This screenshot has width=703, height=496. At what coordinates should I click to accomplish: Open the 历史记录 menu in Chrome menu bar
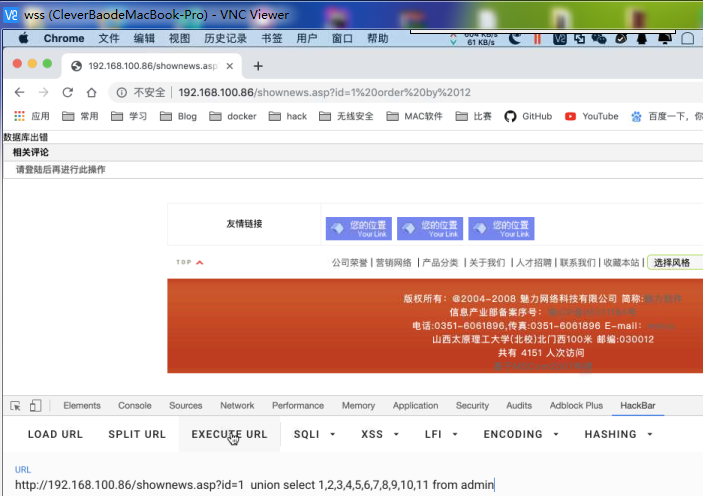225,39
